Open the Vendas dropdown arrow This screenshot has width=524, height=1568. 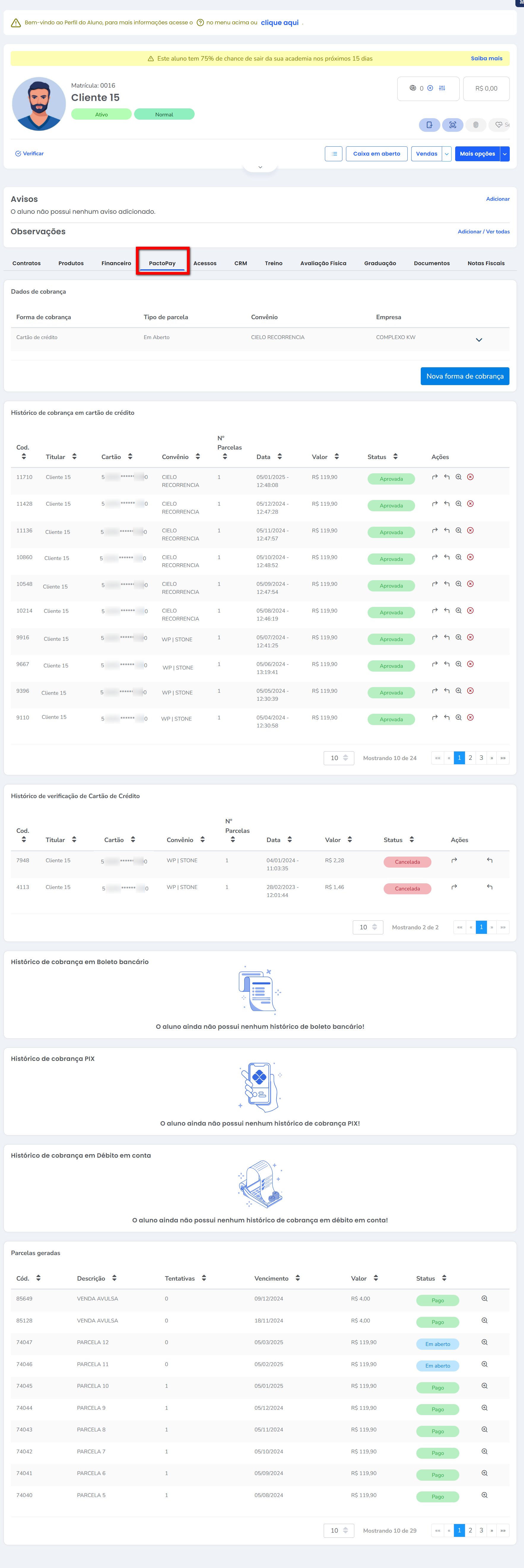click(447, 154)
